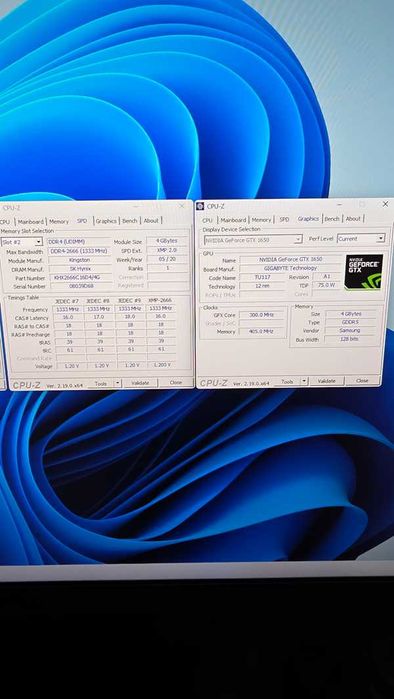Open Graphics tab in SPD window
Screen dimensions: 394x699
pos(106,221)
